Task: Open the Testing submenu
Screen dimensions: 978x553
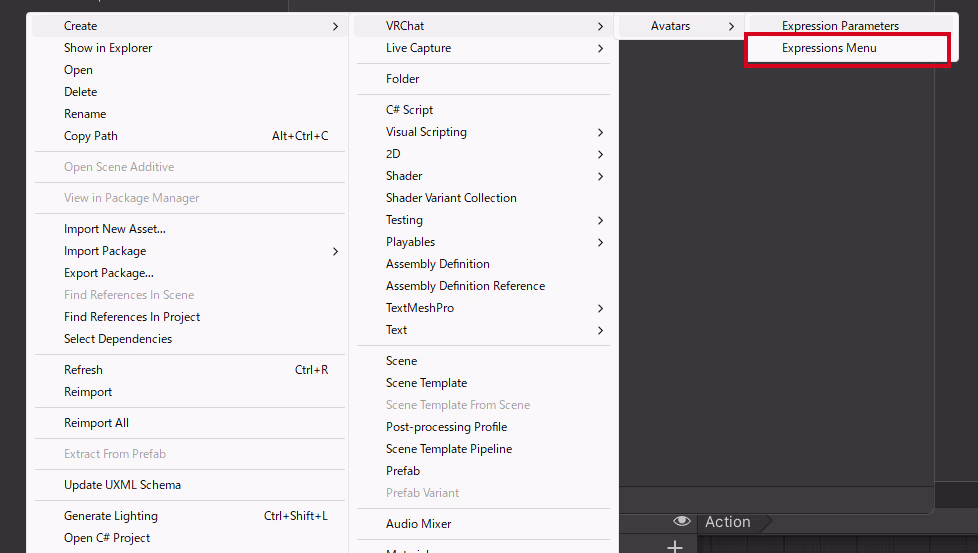Action: click(483, 220)
